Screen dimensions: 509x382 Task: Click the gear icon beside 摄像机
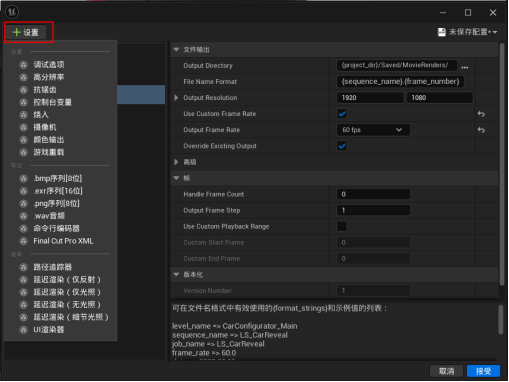point(23,127)
